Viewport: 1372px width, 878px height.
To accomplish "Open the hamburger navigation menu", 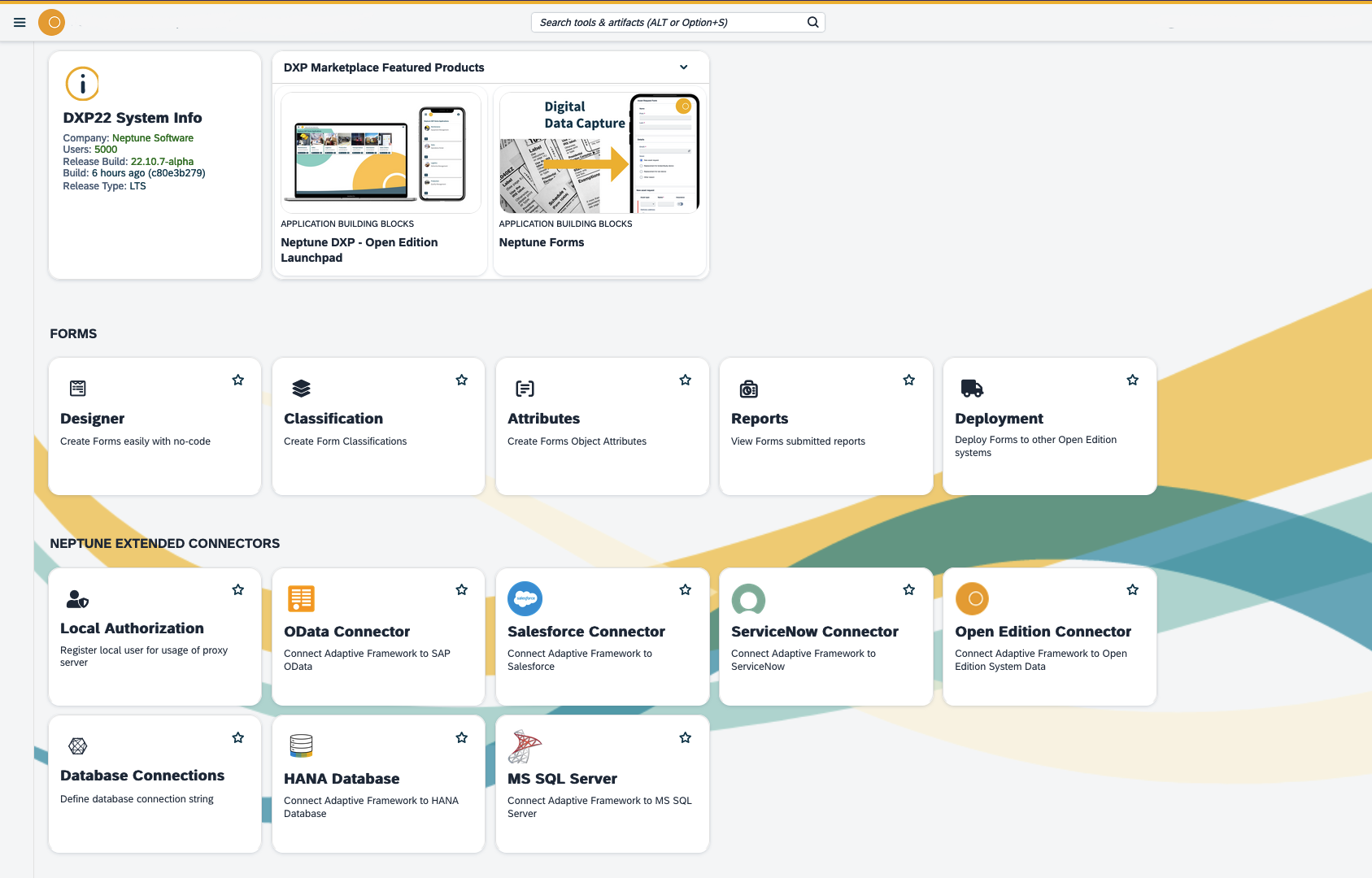I will click(20, 23).
